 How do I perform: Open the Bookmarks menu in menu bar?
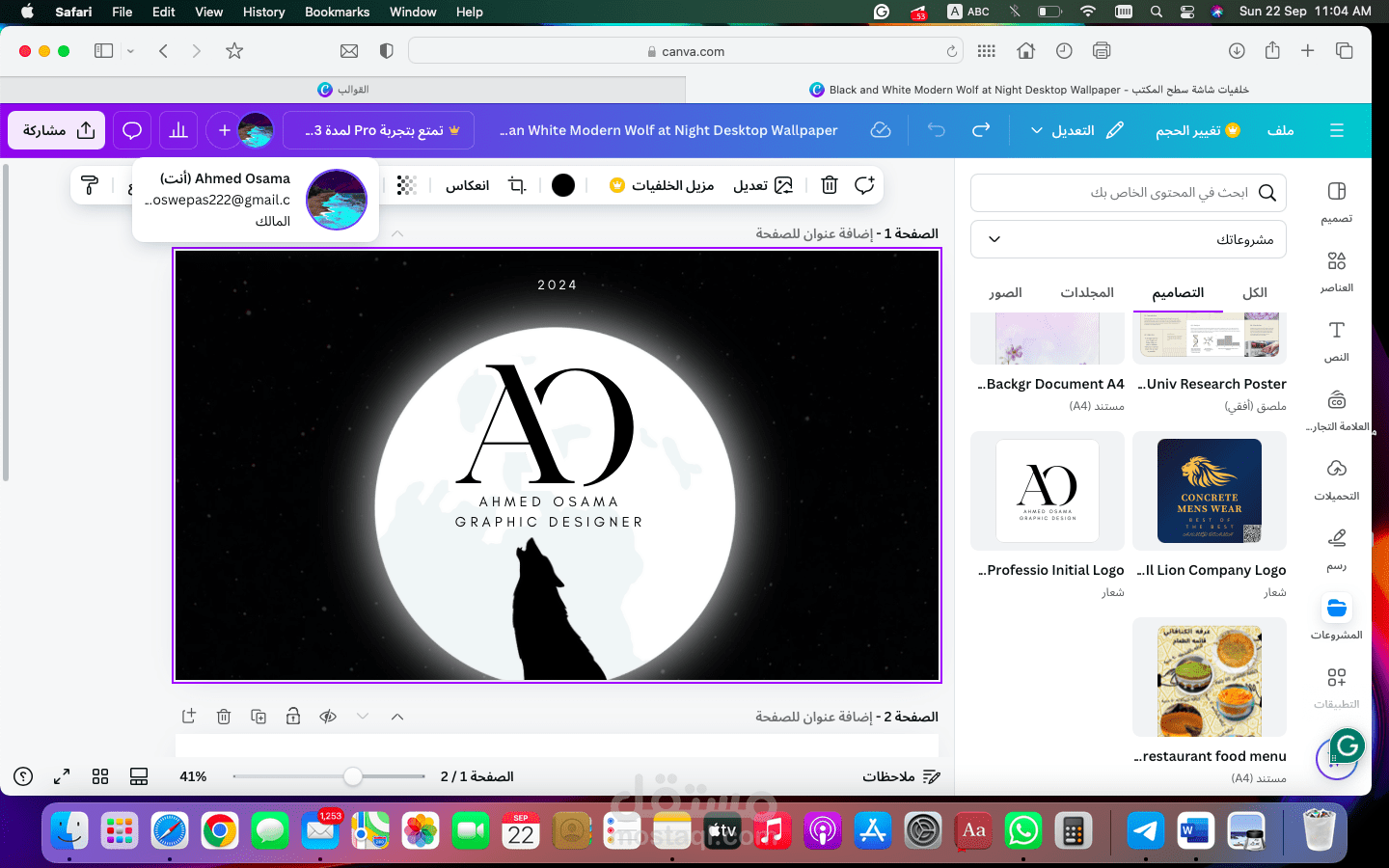pos(337,12)
